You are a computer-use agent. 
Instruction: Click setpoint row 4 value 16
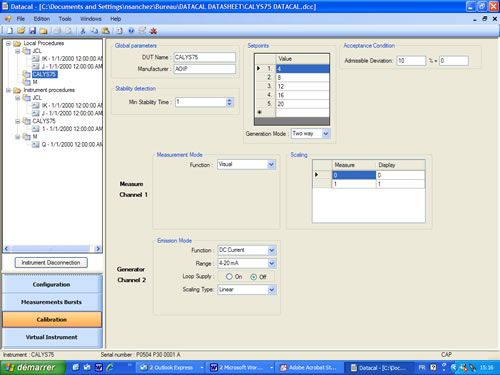[303, 95]
